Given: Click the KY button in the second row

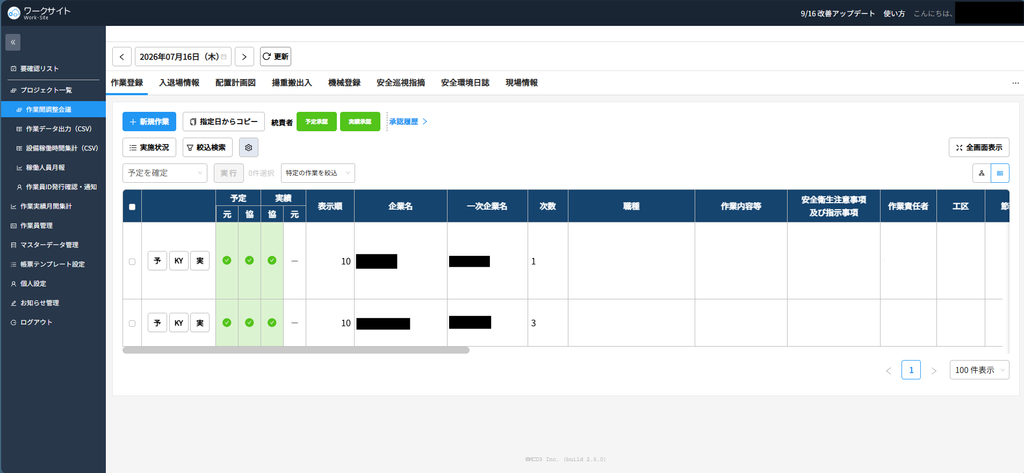Looking at the screenshot, I should click(x=179, y=323).
